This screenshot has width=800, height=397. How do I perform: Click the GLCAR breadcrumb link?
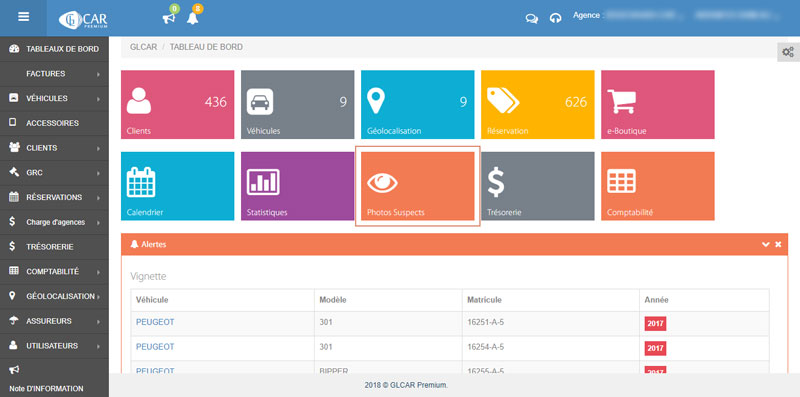(x=143, y=47)
